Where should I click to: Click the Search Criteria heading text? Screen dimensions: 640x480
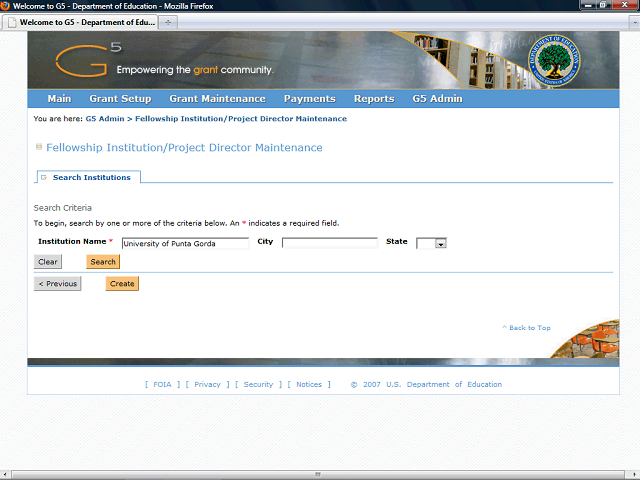click(62, 208)
